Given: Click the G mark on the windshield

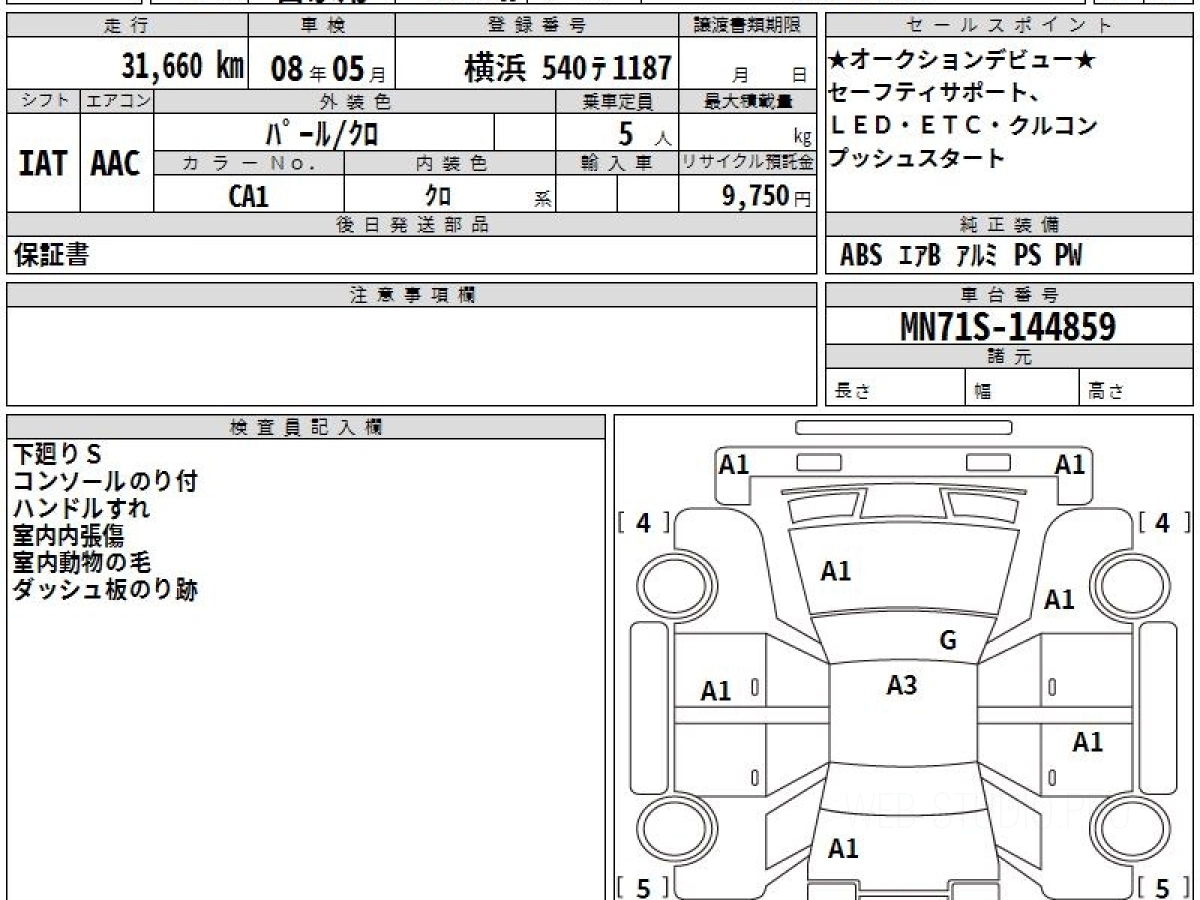Looking at the screenshot, I should 948,640.
